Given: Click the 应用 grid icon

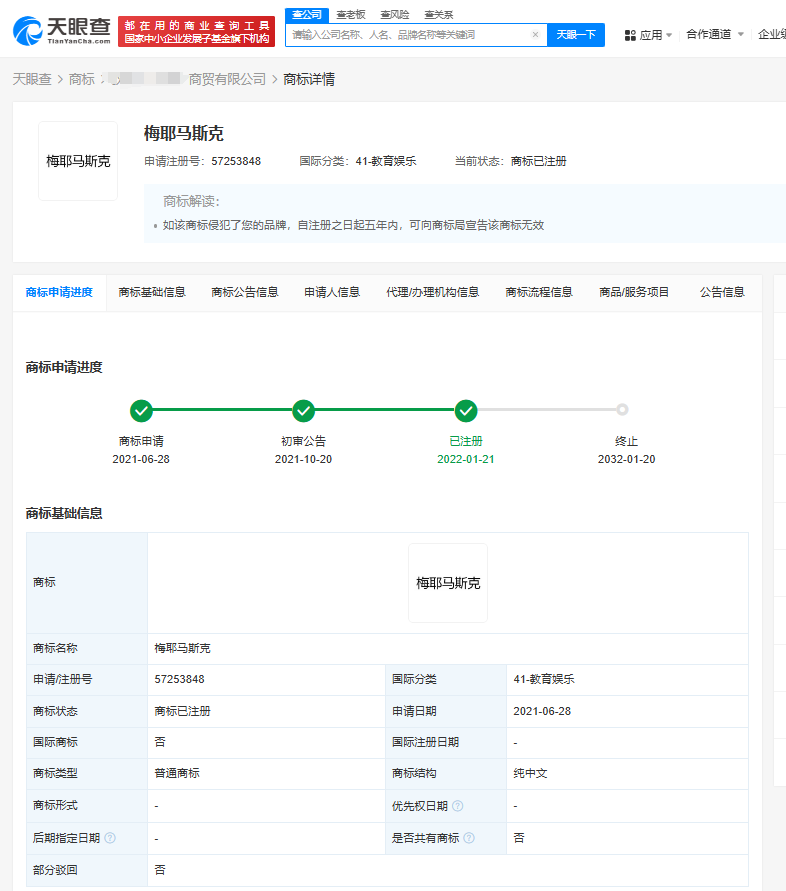Looking at the screenshot, I should [630, 35].
